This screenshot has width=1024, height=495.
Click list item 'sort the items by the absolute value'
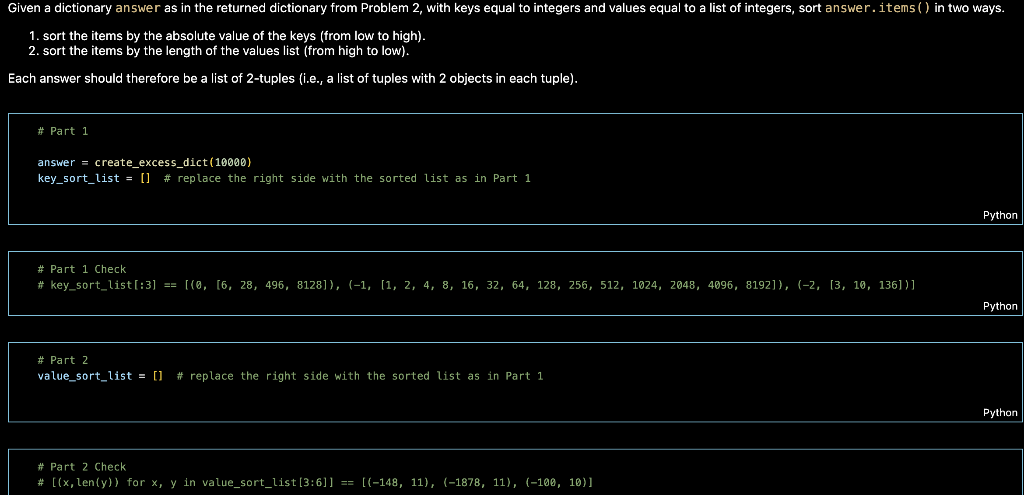click(x=229, y=36)
